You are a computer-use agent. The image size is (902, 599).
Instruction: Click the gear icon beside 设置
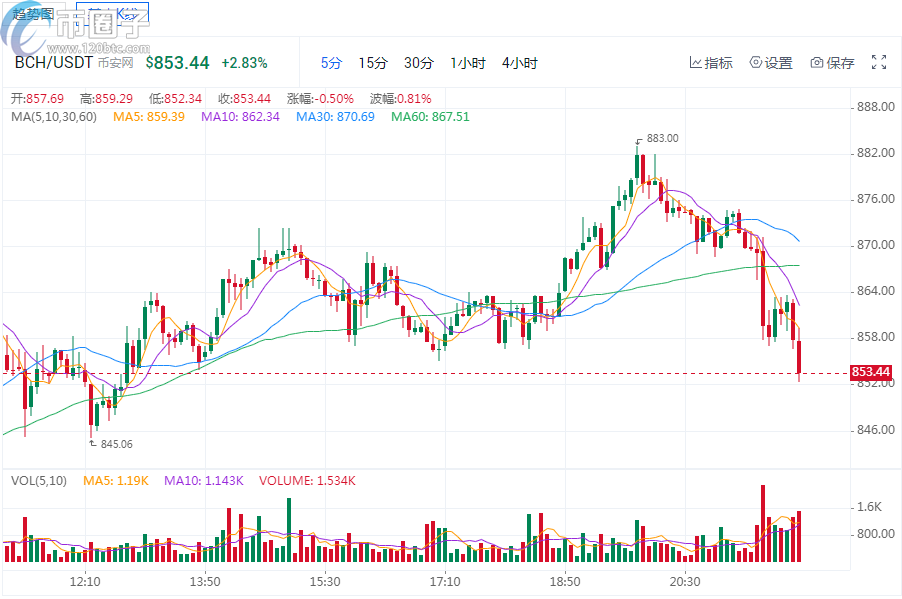click(756, 62)
